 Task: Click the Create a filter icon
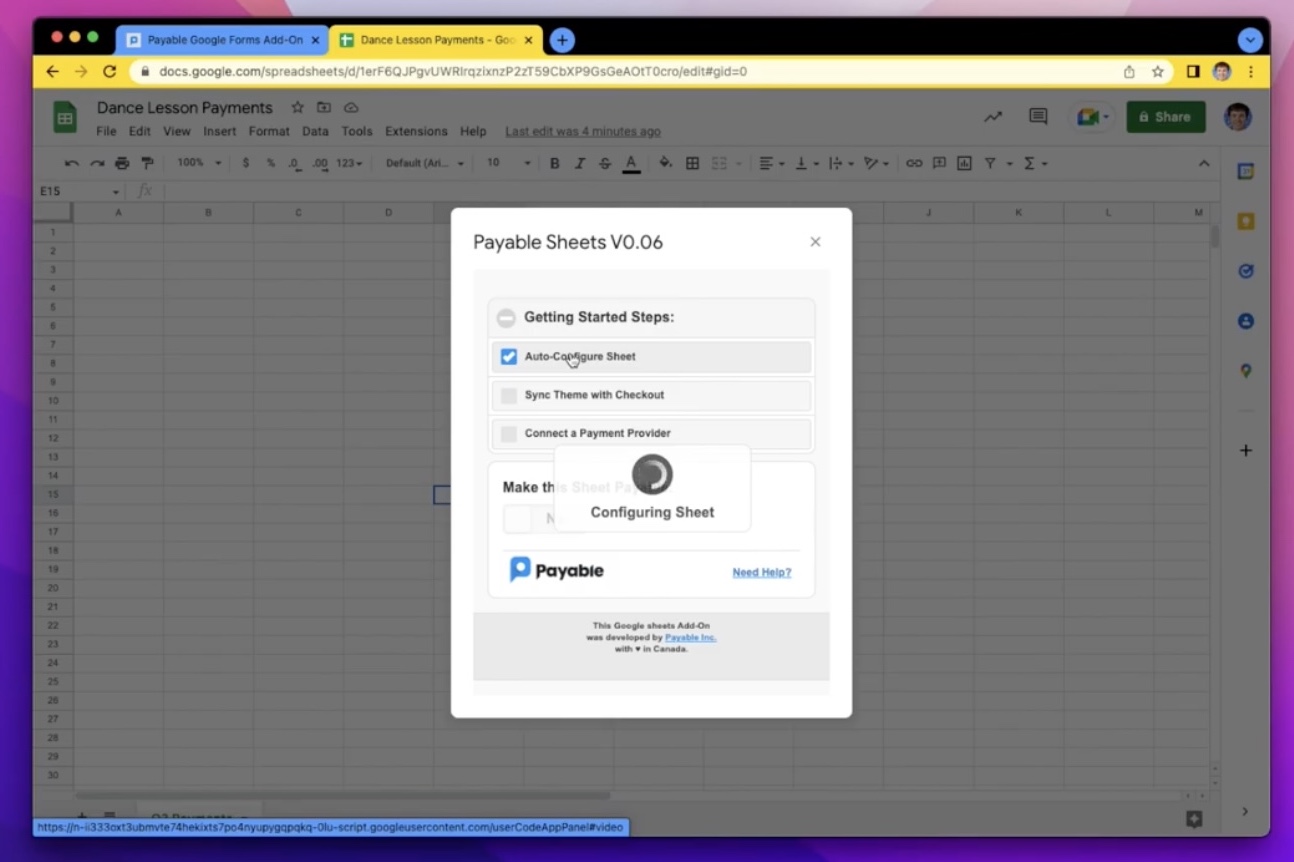[990, 162]
